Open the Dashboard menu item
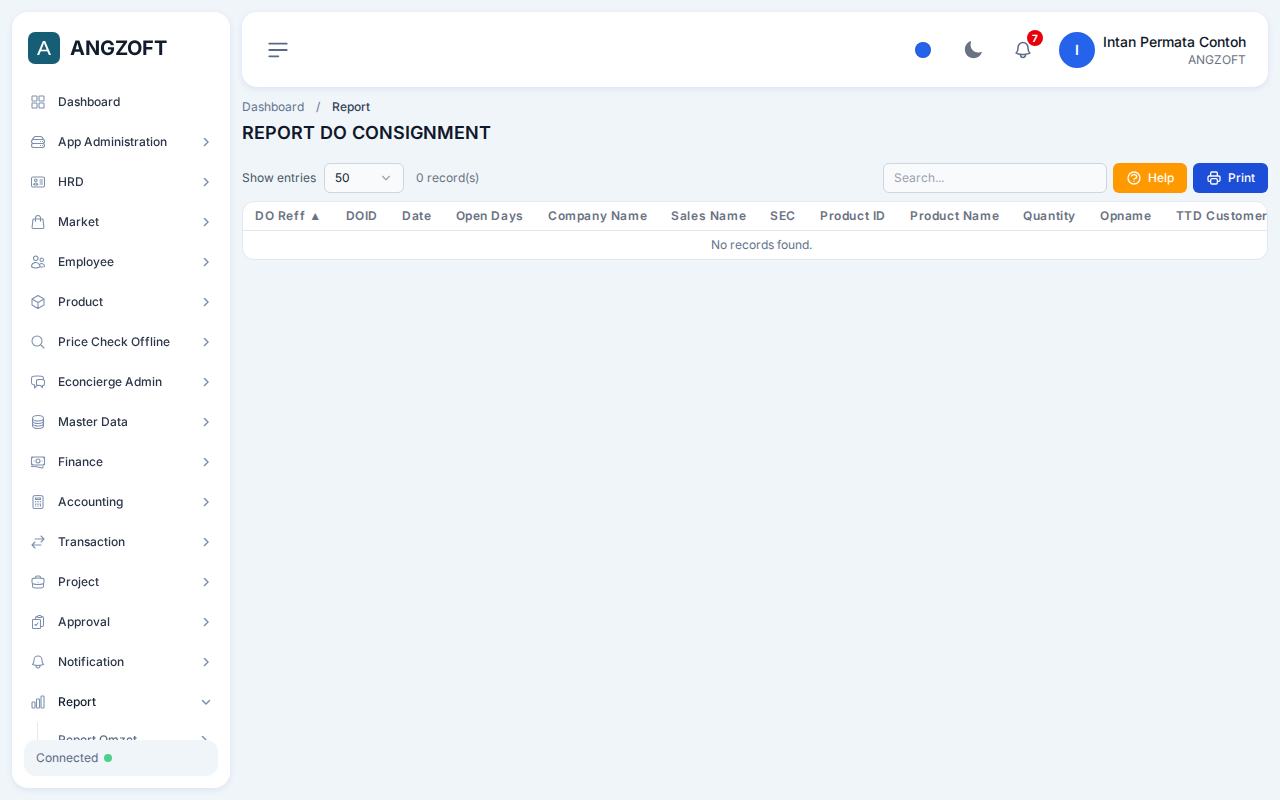This screenshot has width=1280, height=800. coord(121,102)
